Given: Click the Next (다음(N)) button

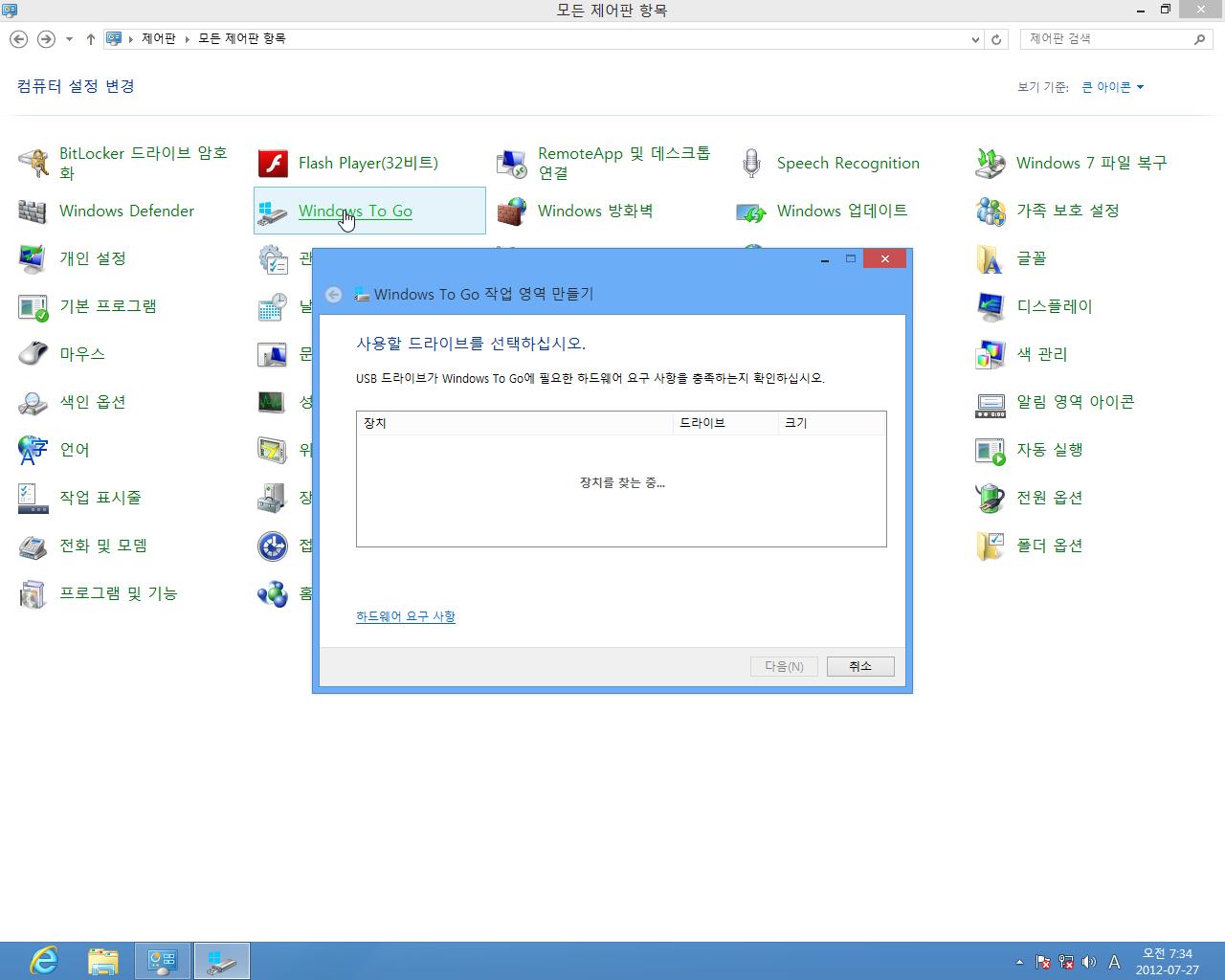Looking at the screenshot, I should point(784,666).
